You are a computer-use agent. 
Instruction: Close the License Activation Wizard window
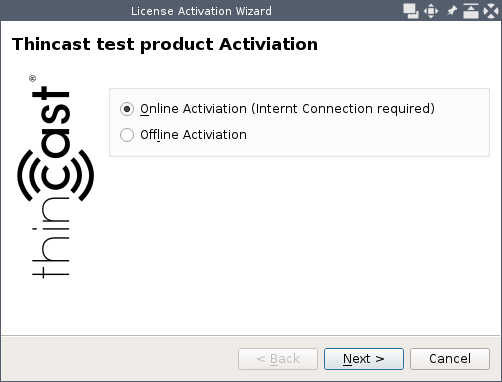coord(491,11)
